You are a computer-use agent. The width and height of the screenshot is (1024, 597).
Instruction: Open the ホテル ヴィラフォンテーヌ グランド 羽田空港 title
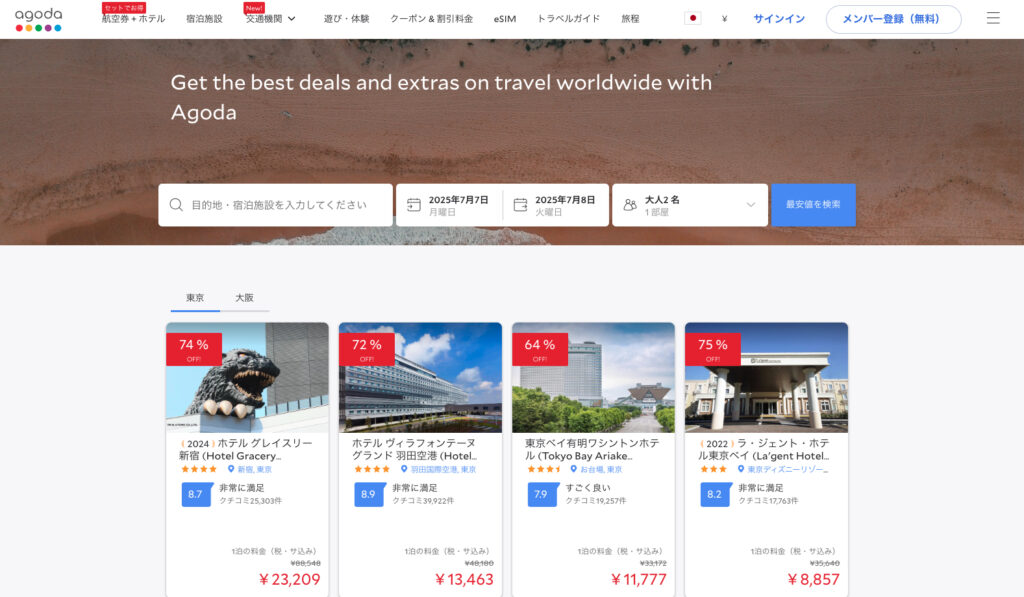tap(415, 449)
